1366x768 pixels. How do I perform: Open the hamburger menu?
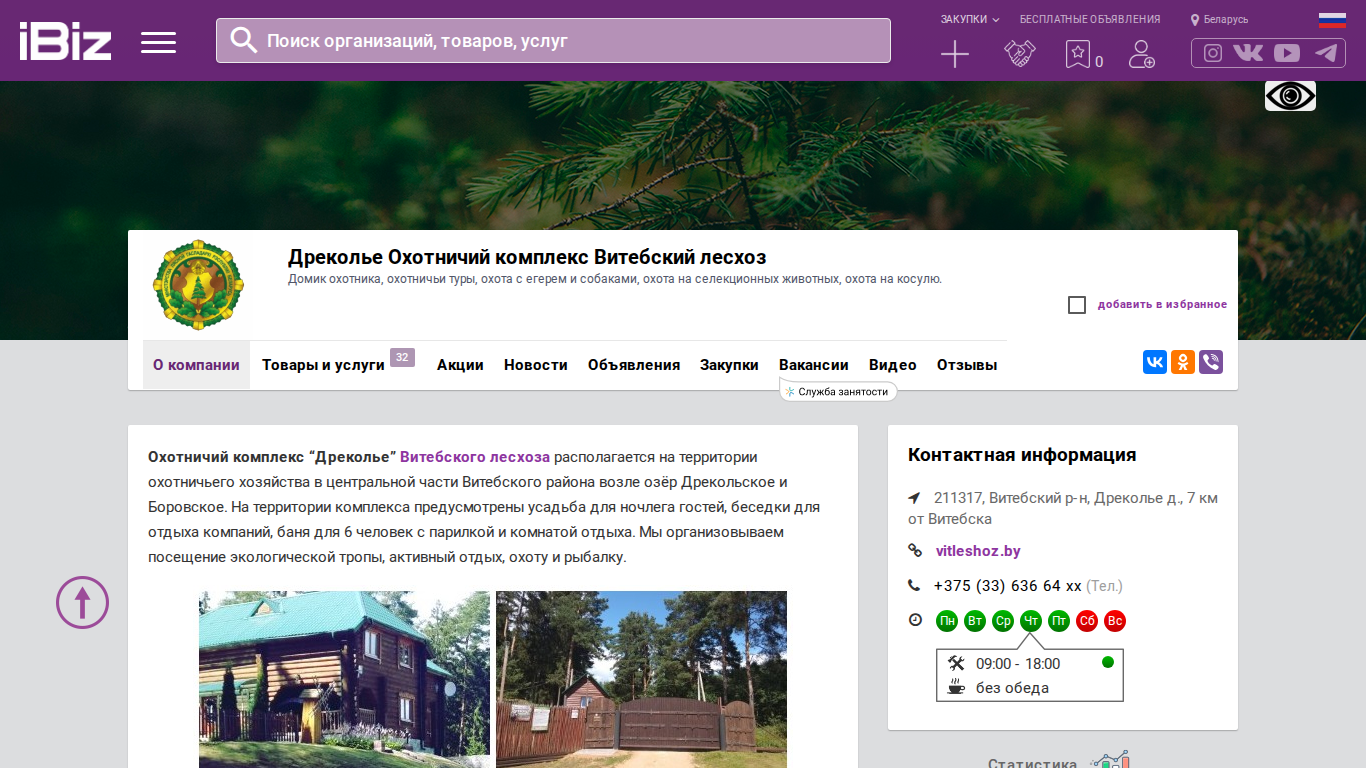coord(158,42)
